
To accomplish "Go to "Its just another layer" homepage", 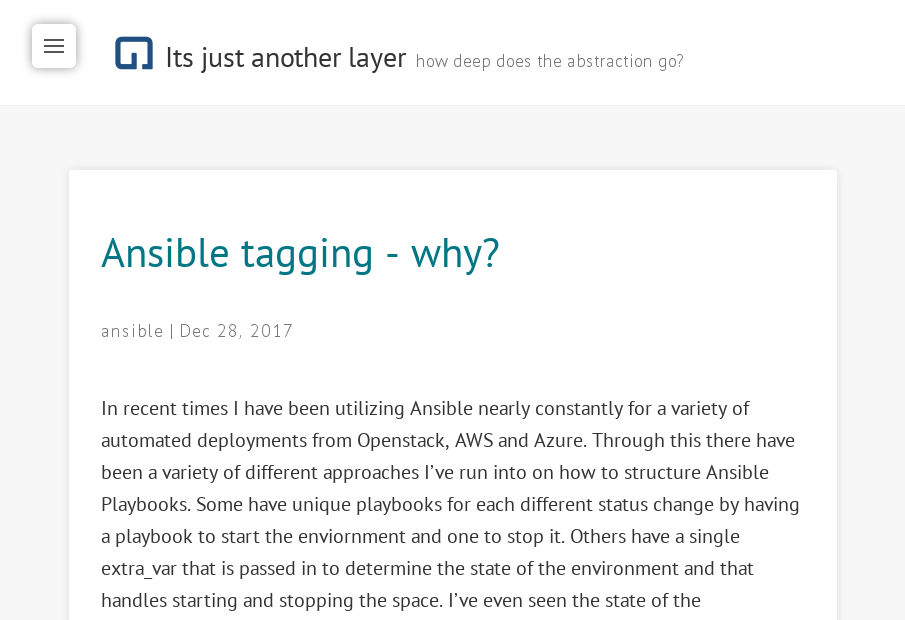I will pyautogui.click(x=286, y=58).
